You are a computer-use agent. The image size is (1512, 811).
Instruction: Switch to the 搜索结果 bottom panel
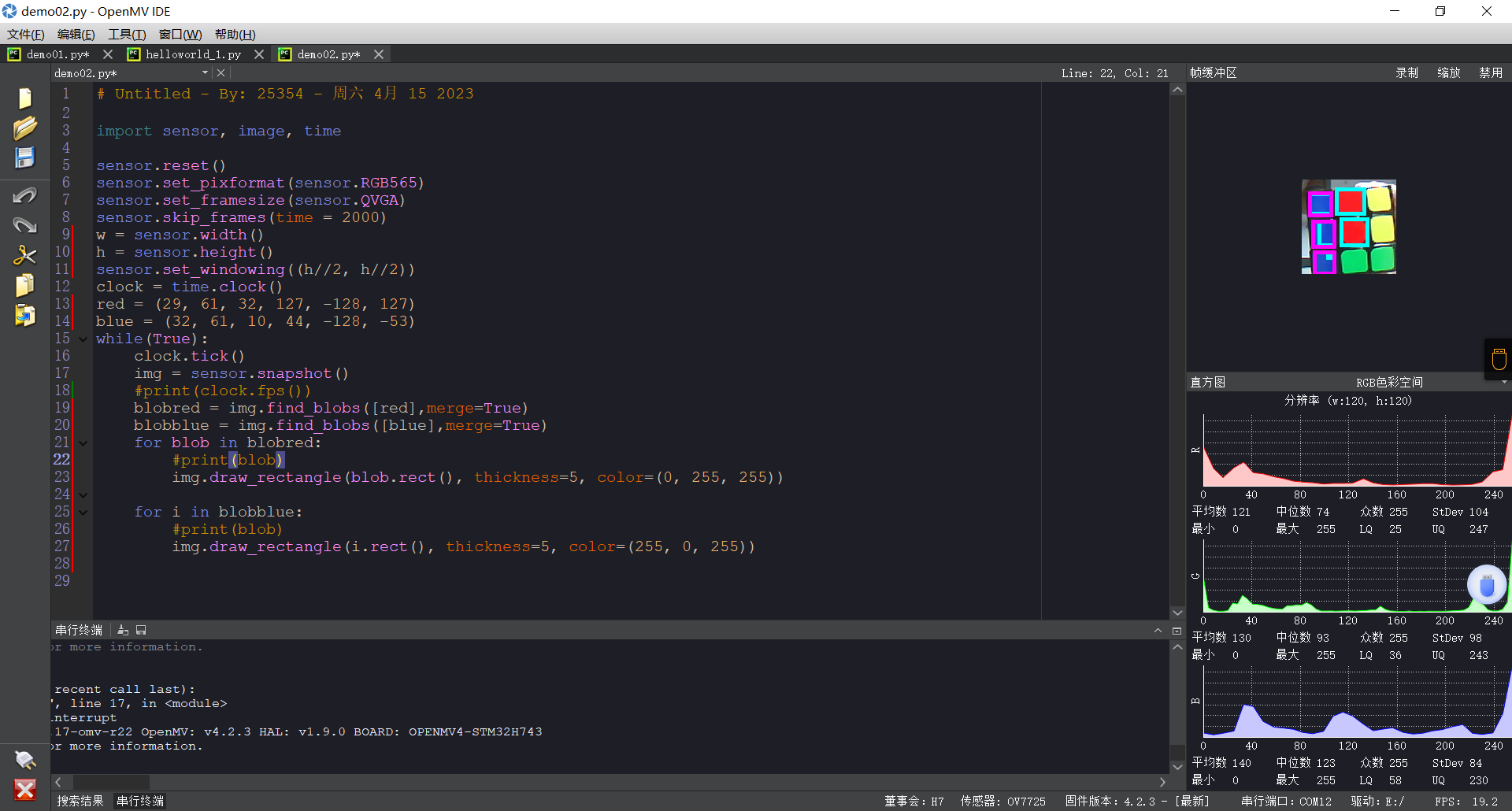[80, 801]
